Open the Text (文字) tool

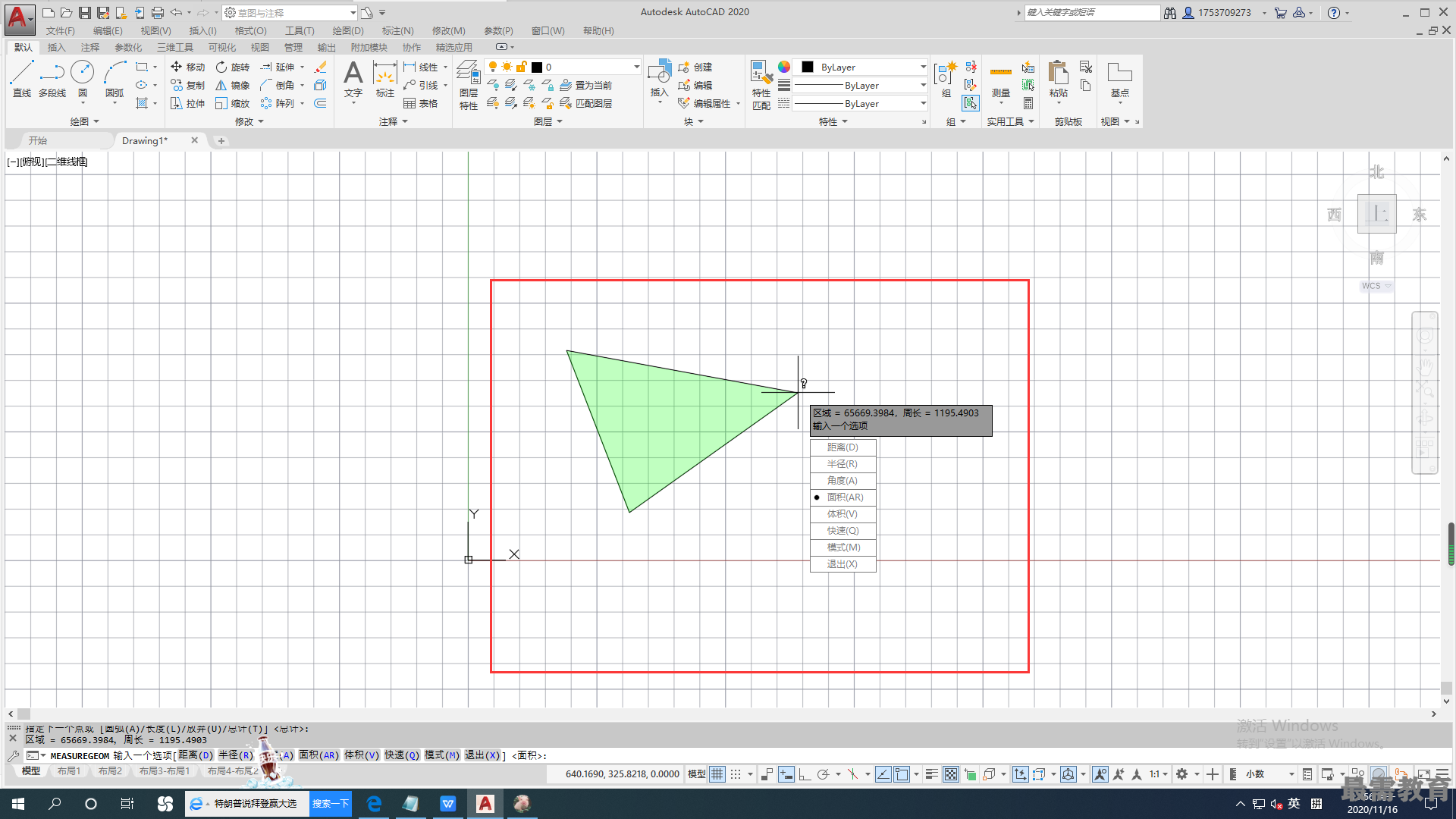point(353,79)
